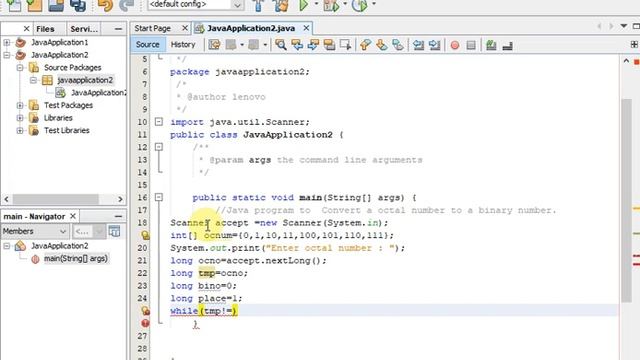Click the Find Selection magnifier icon
Screen dimensions: 640x360
point(280,45)
